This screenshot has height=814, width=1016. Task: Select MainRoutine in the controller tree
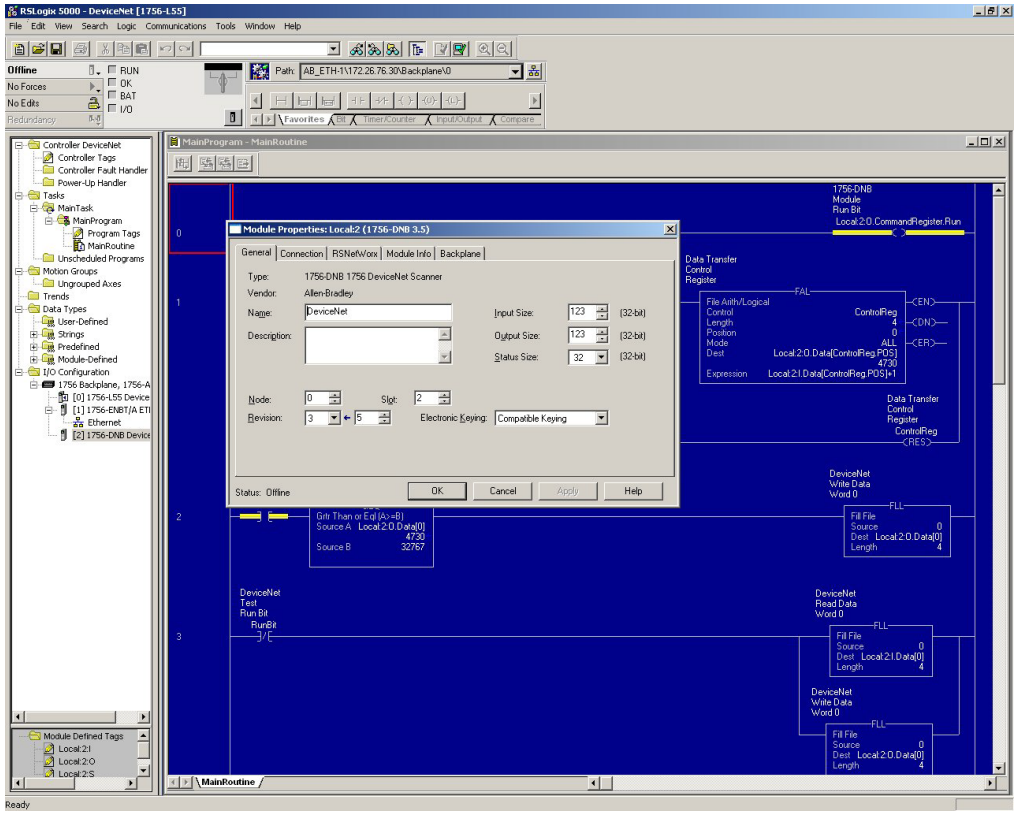(111, 246)
